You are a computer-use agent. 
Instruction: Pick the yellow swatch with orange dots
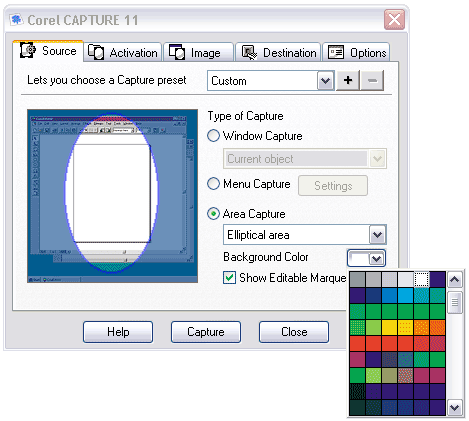[405, 327]
